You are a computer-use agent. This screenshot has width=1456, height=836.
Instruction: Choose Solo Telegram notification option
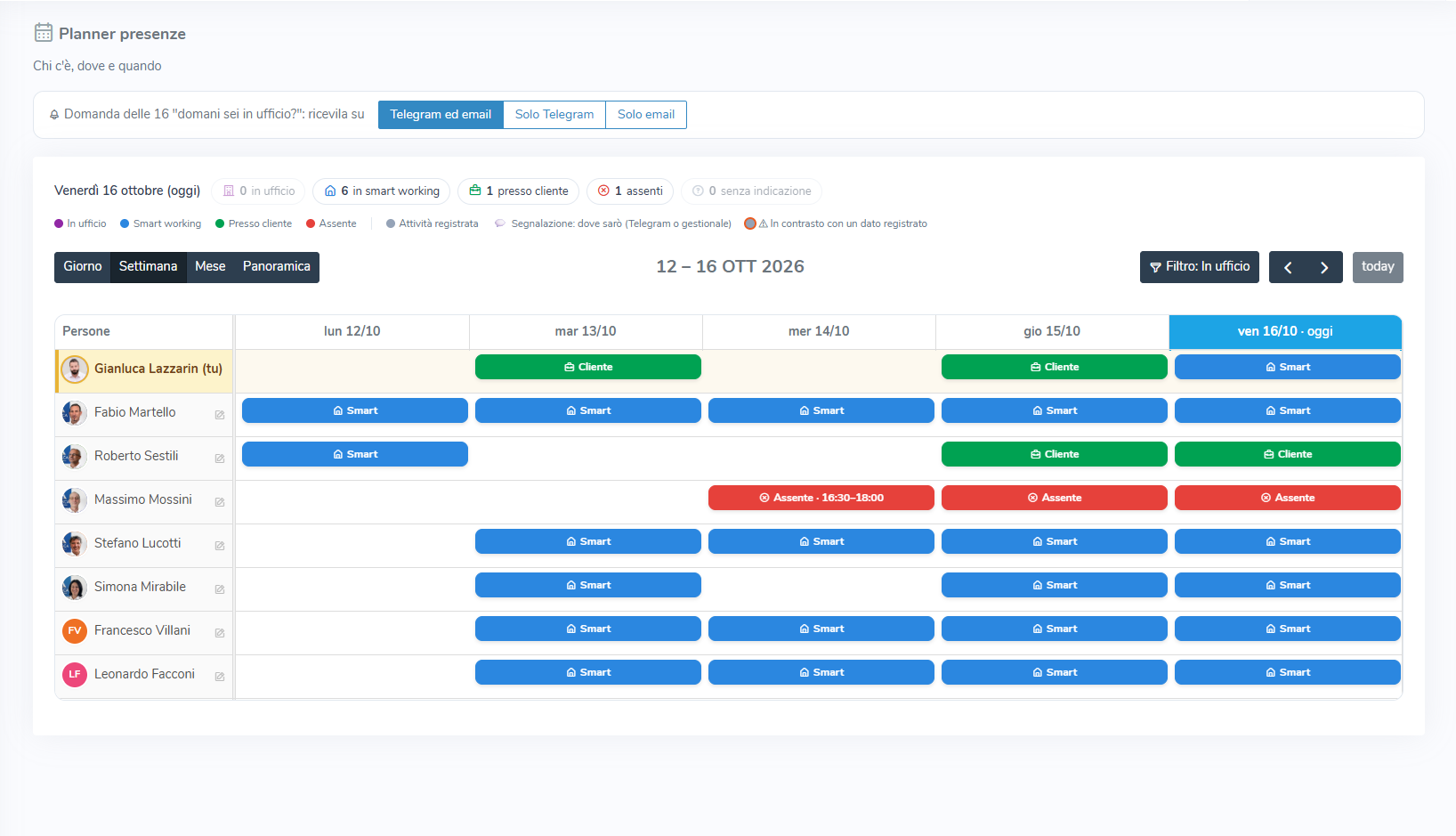(554, 115)
